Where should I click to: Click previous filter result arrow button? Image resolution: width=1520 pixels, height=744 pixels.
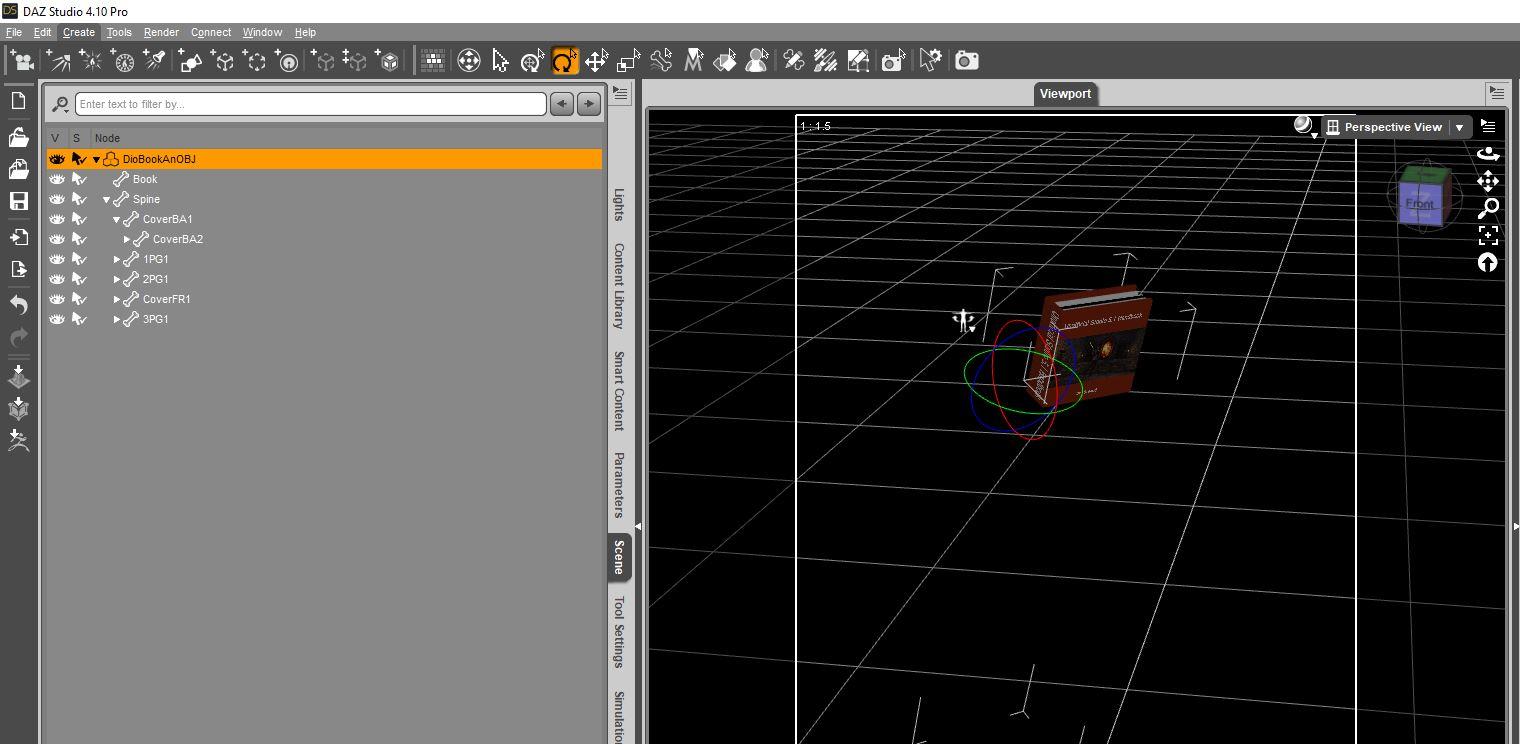click(562, 103)
